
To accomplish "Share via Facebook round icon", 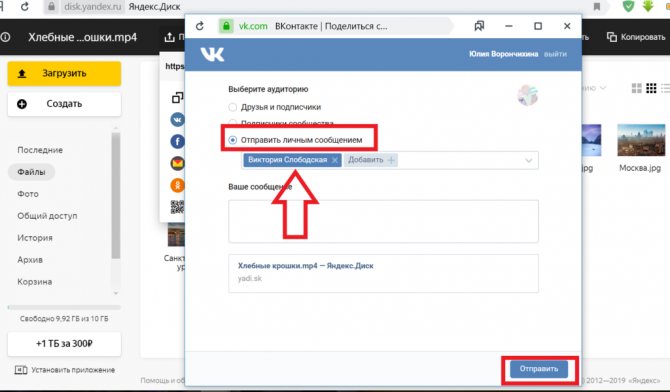I will pos(177,141).
